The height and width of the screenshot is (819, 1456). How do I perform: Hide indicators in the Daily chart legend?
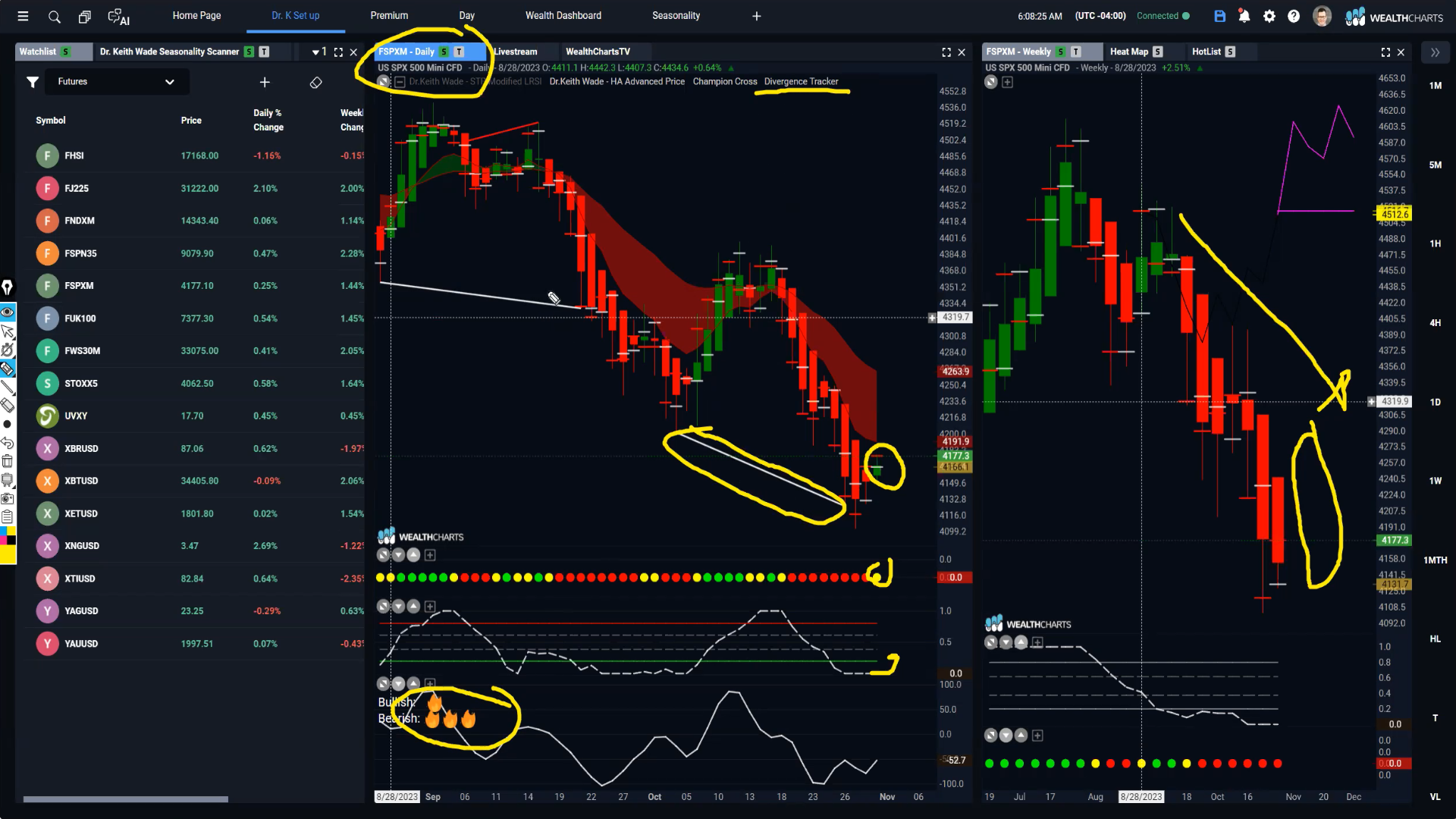(384, 82)
